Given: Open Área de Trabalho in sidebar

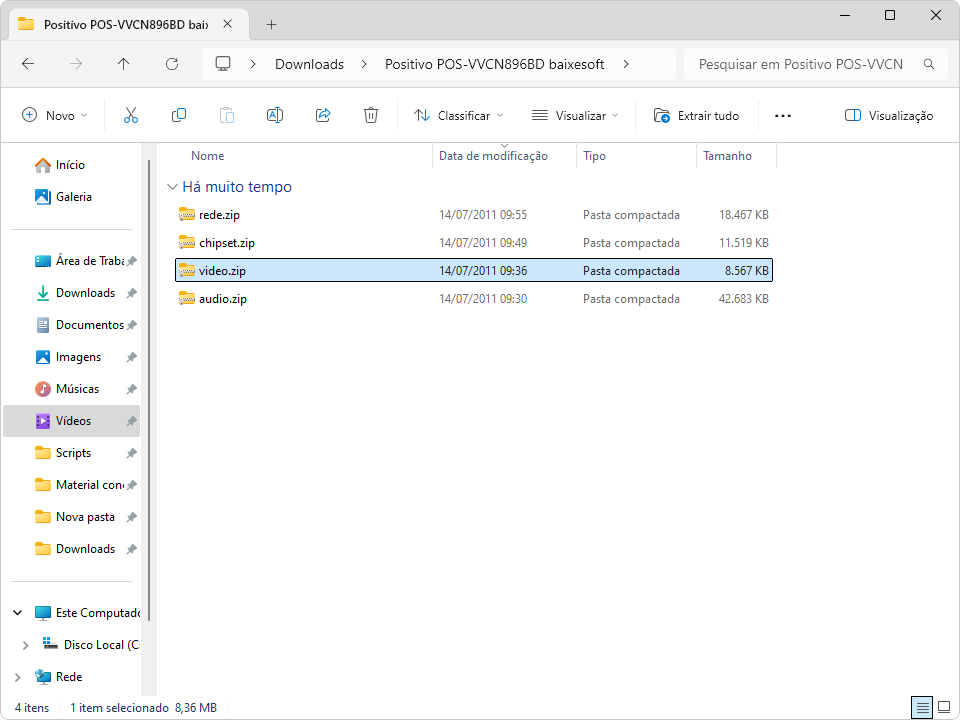Looking at the screenshot, I should [80, 261].
